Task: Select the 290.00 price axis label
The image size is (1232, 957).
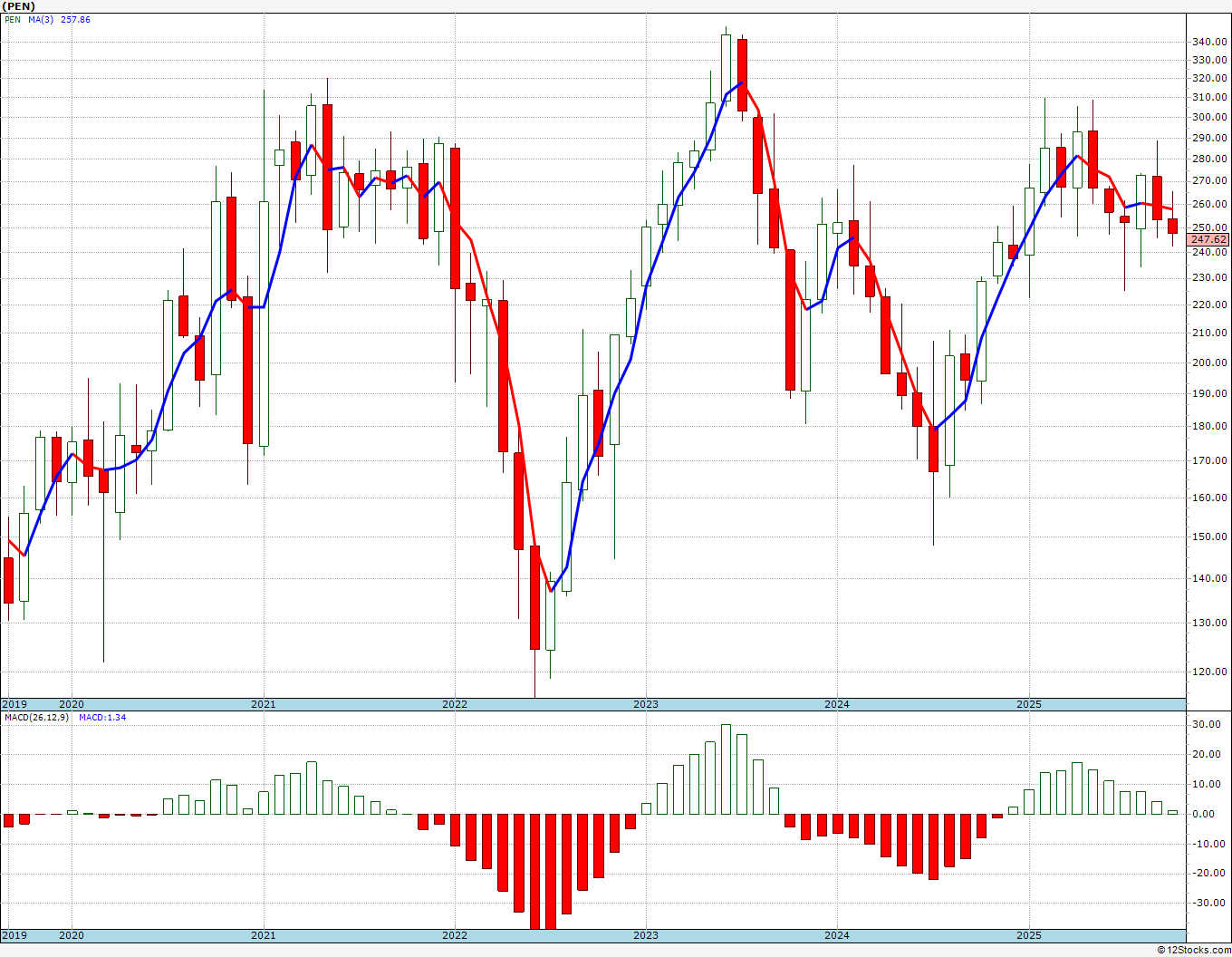Action: (1210, 138)
